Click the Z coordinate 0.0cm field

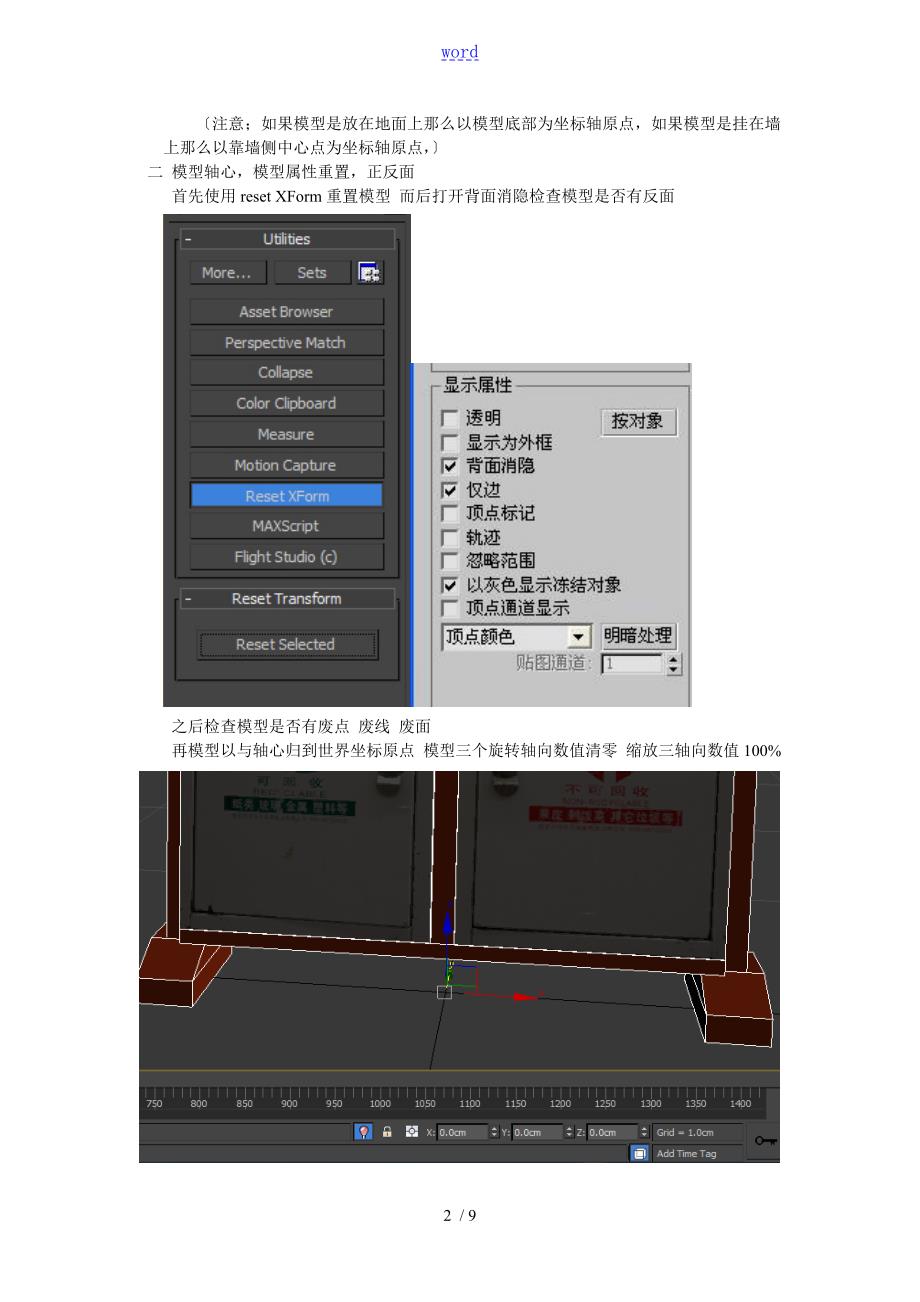click(x=612, y=1132)
